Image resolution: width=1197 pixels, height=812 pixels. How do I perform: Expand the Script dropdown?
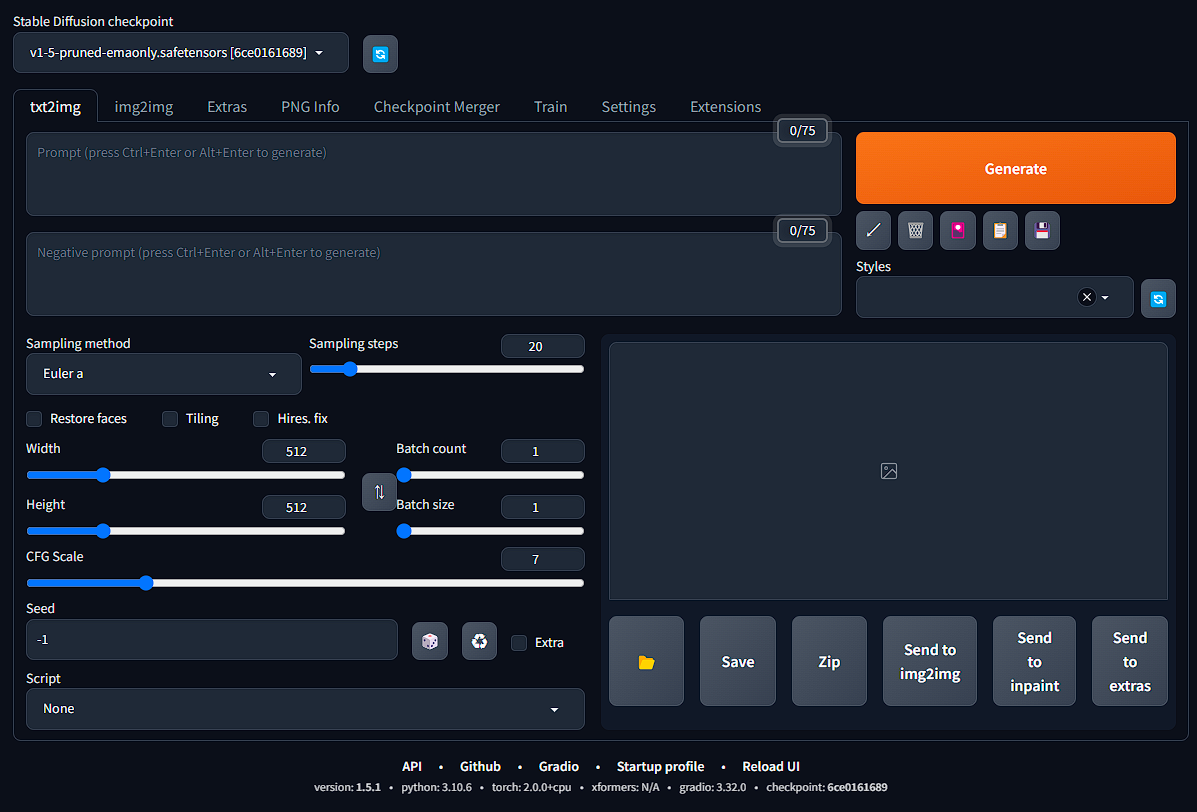[x=305, y=709]
